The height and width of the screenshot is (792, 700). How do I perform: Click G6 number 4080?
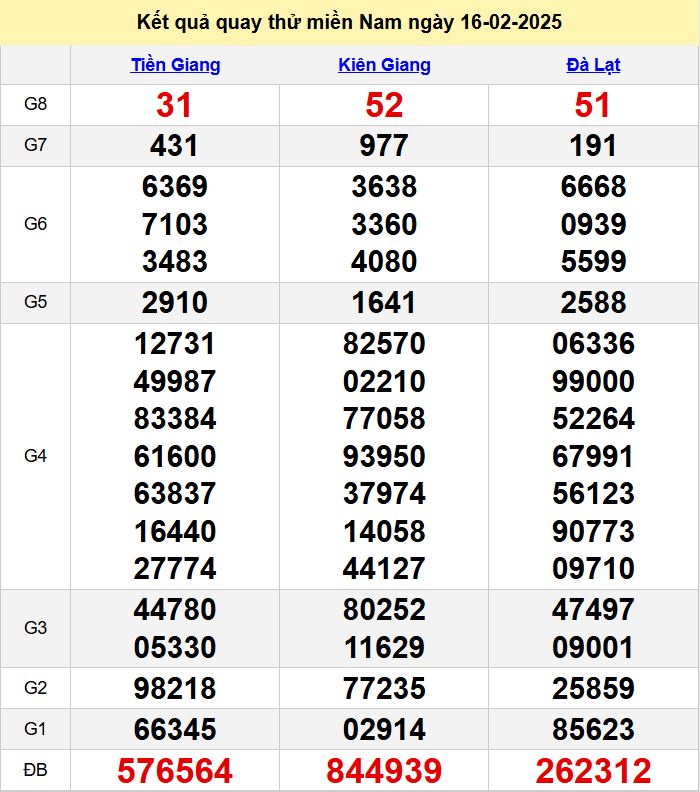pos(384,262)
